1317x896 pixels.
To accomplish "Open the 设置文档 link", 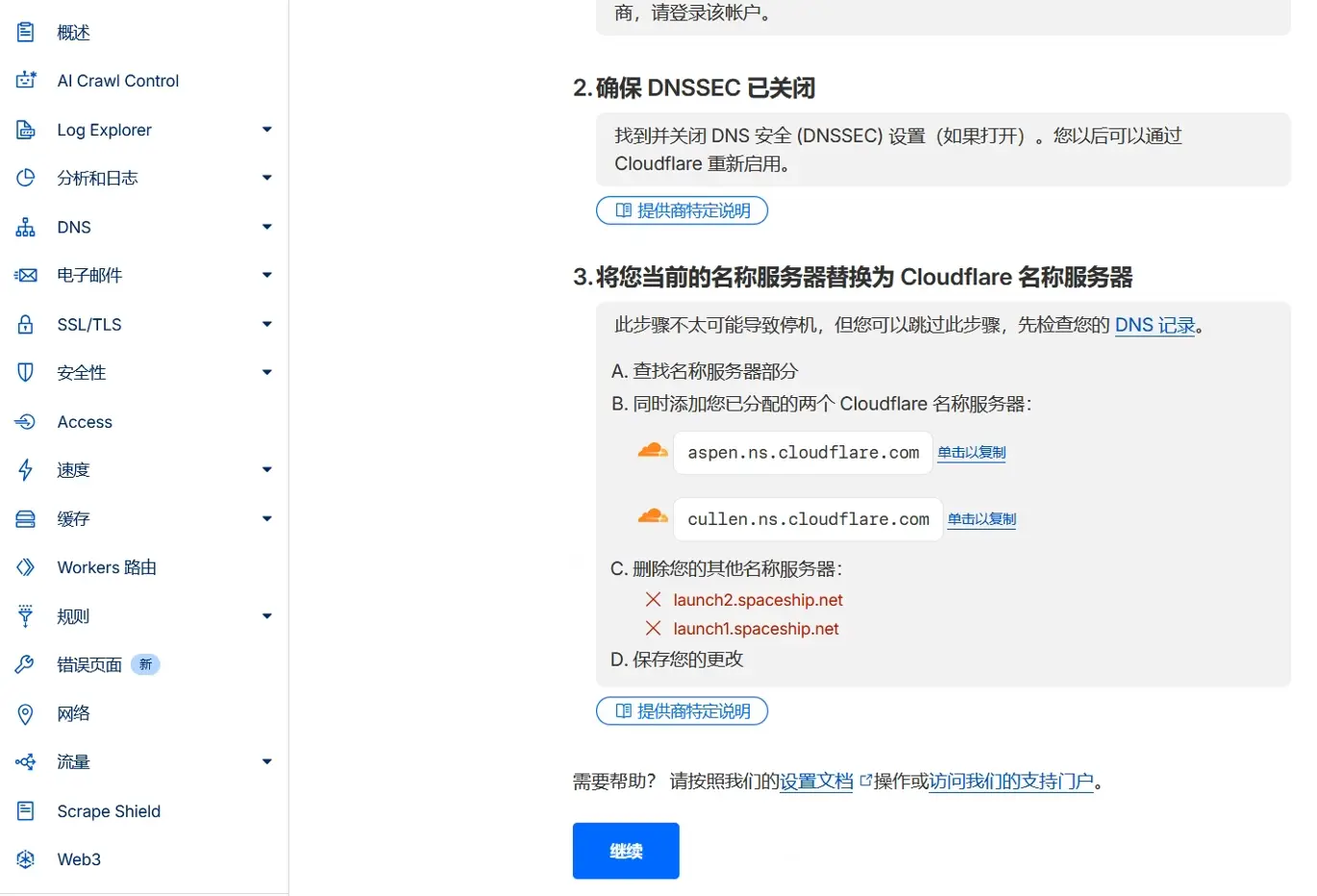I will point(816,781).
